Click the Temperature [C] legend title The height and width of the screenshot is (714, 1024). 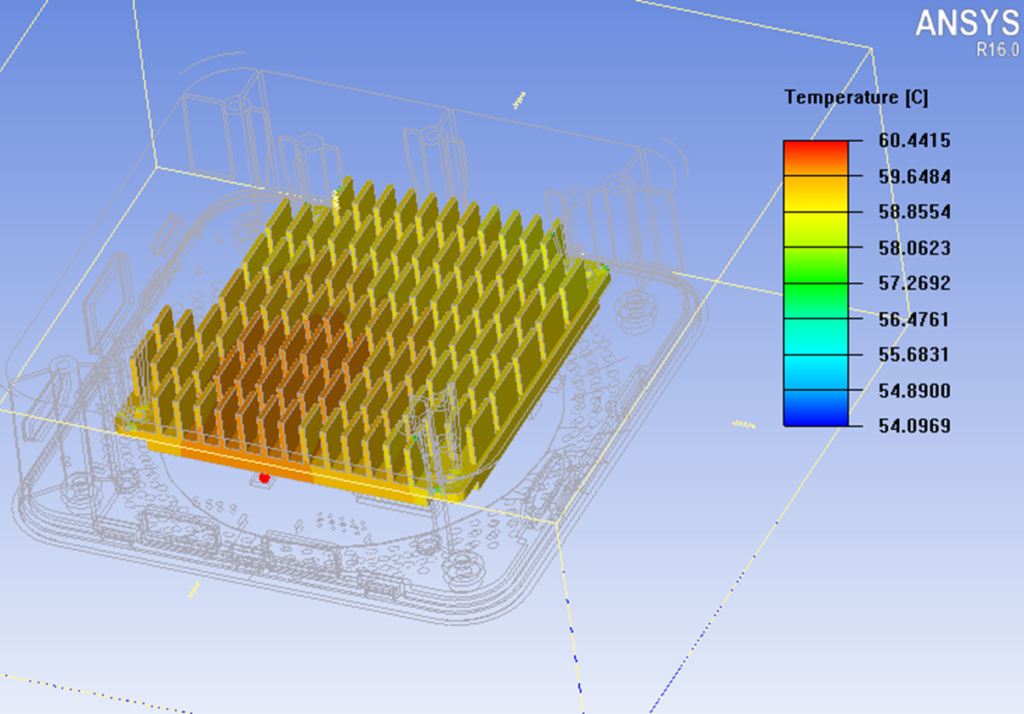pyautogui.click(x=856, y=98)
